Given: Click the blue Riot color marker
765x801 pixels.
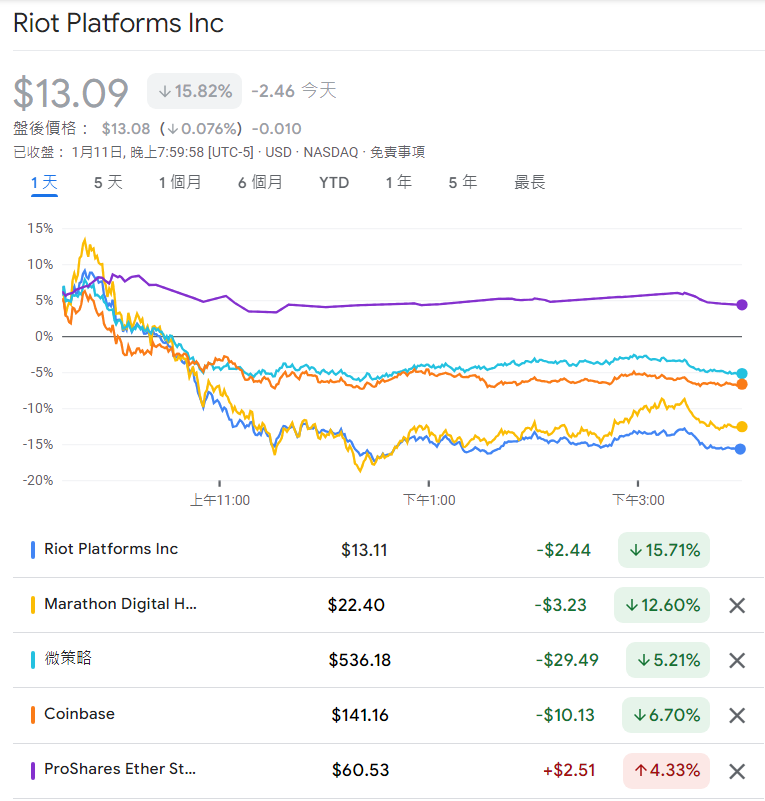Looking at the screenshot, I should pyautogui.click(x=33, y=550).
